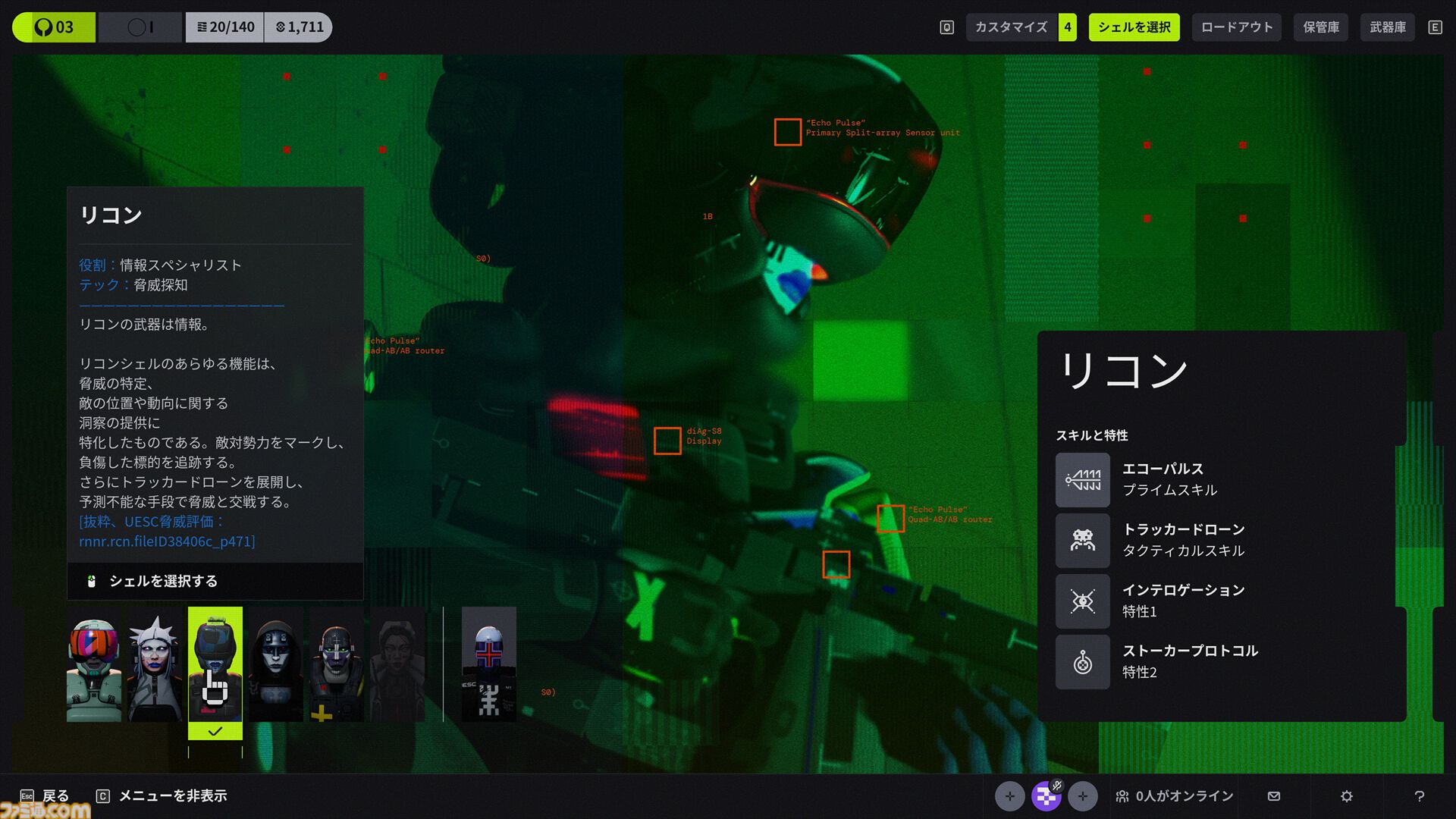1456x819 pixels.
Task: Select the dimmed locked shell thumbnail
Action: coord(397,664)
